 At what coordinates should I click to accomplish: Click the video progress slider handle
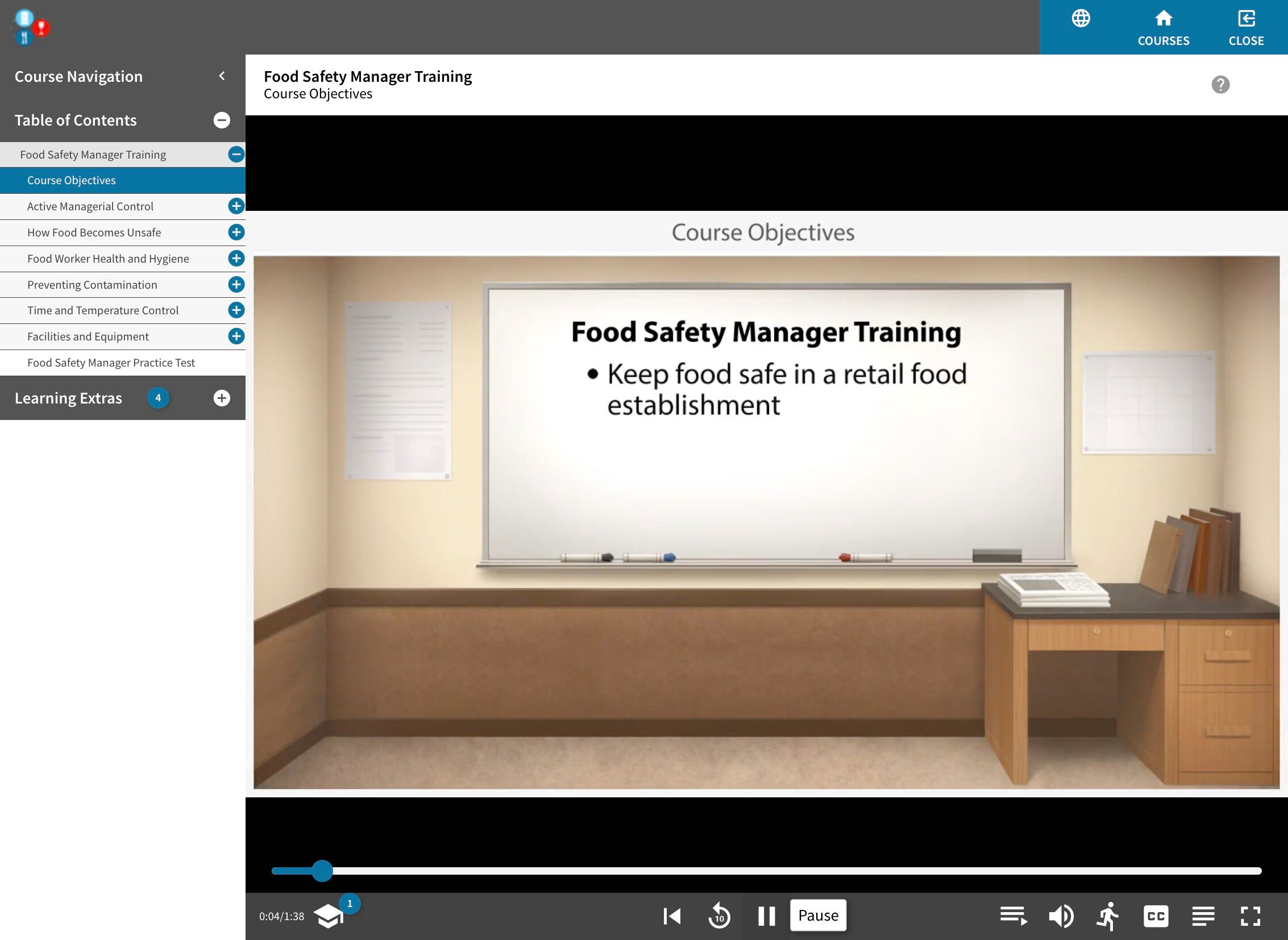(322, 871)
